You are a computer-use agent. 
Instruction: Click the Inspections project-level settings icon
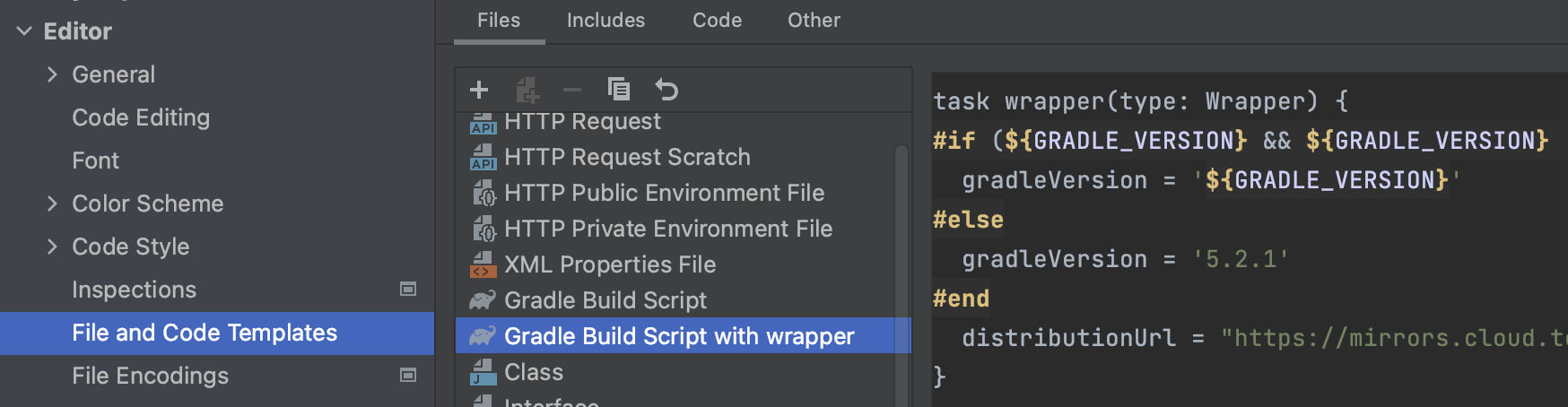pos(408,290)
